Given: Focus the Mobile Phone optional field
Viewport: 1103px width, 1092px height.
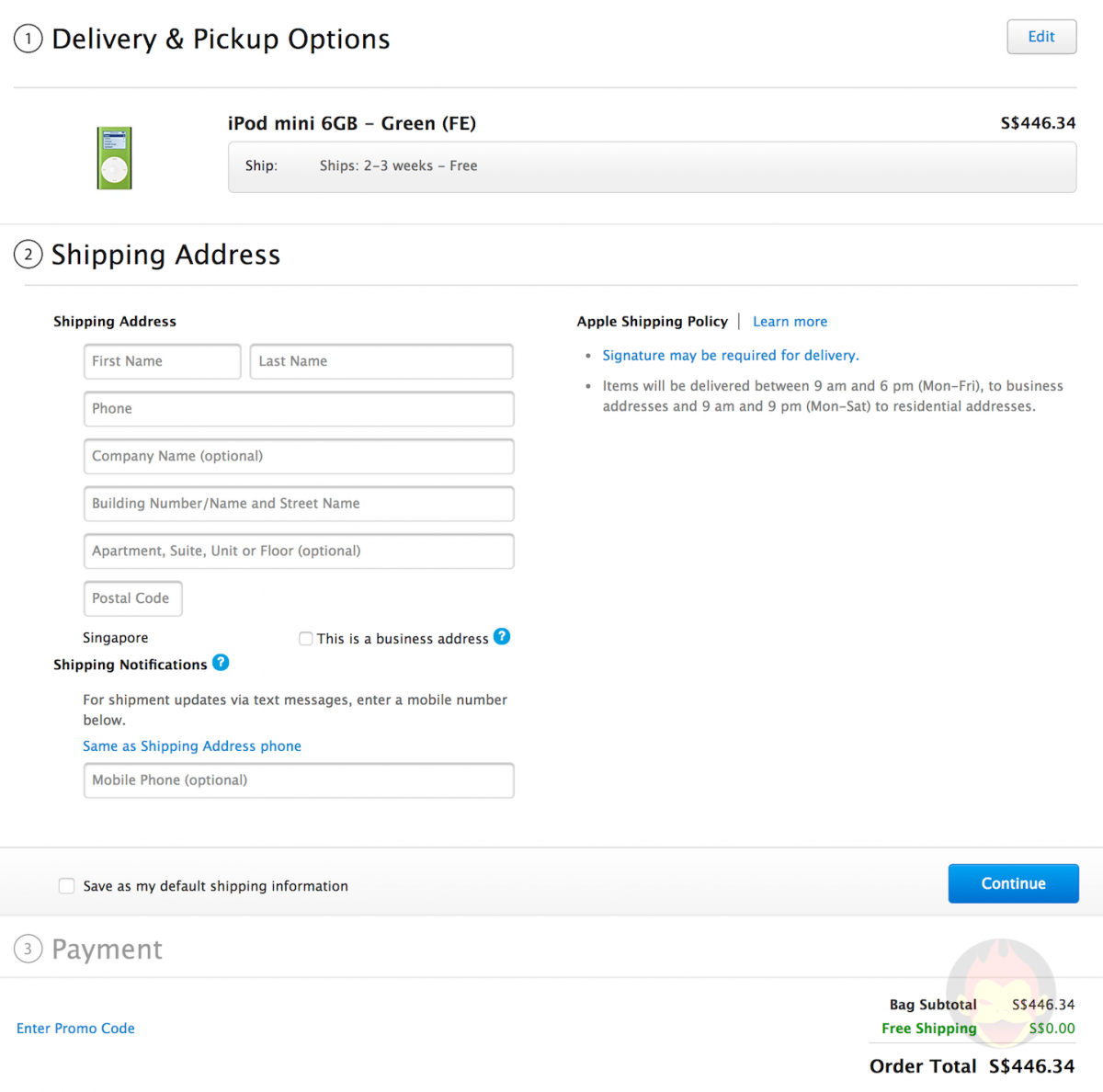Looking at the screenshot, I should 299,780.
